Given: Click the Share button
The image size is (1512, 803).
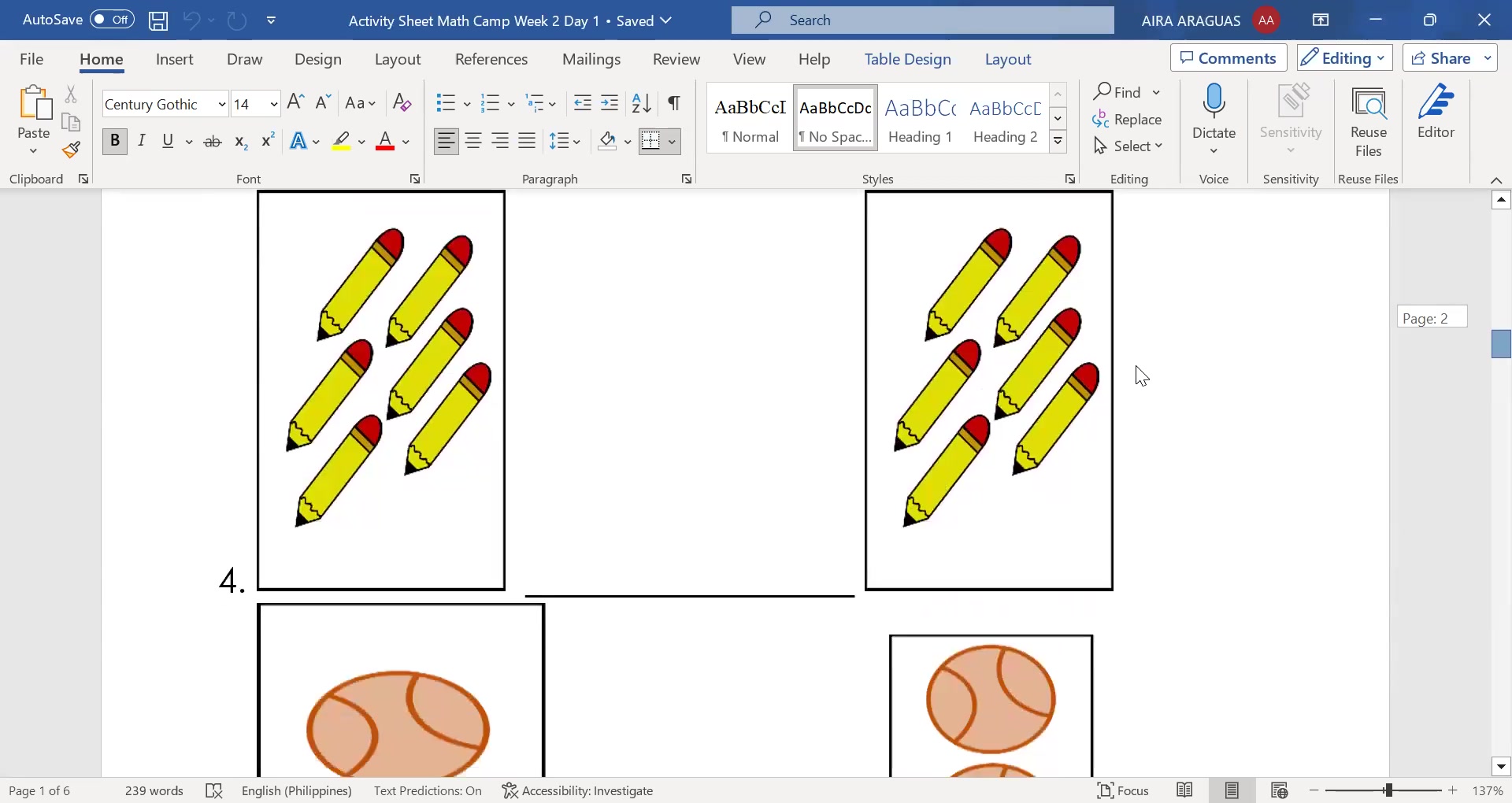Looking at the screenshot, I should (x=1450, y=58).
